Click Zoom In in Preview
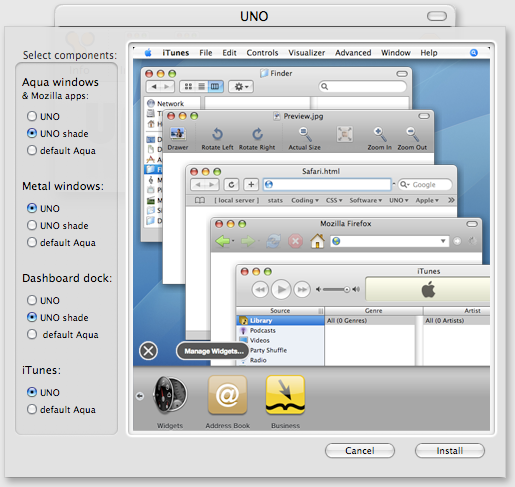Image resolution: width=515 pixels, height=487 pixels. pyautogui.click(x=379, y=138)
